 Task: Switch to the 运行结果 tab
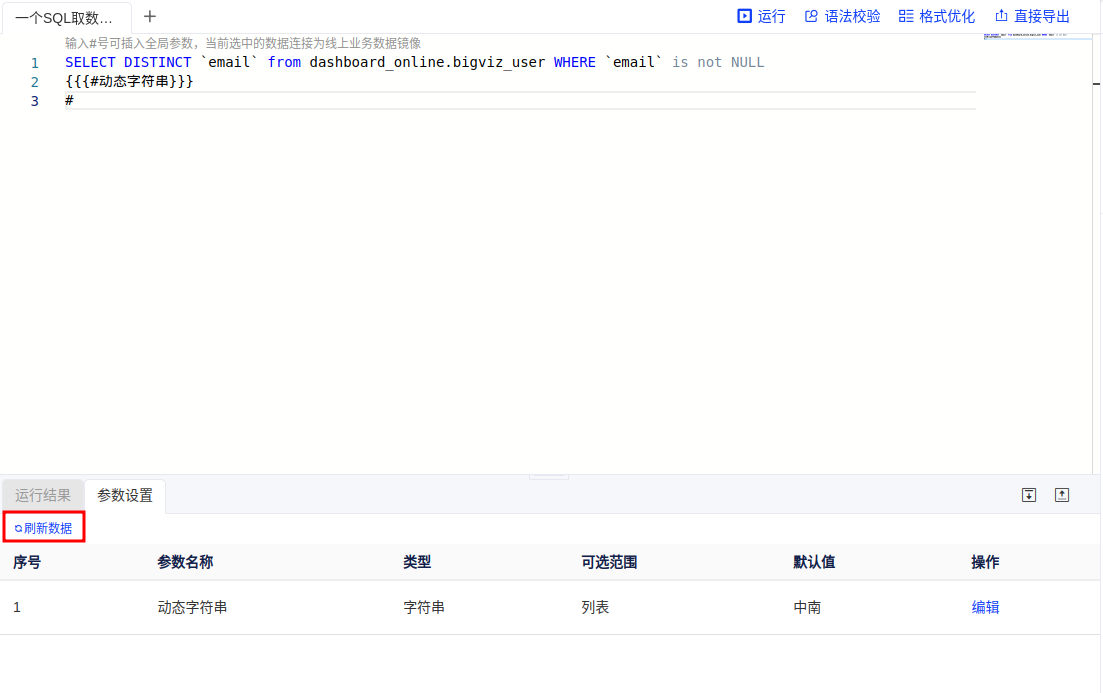[x=43, y=495]
